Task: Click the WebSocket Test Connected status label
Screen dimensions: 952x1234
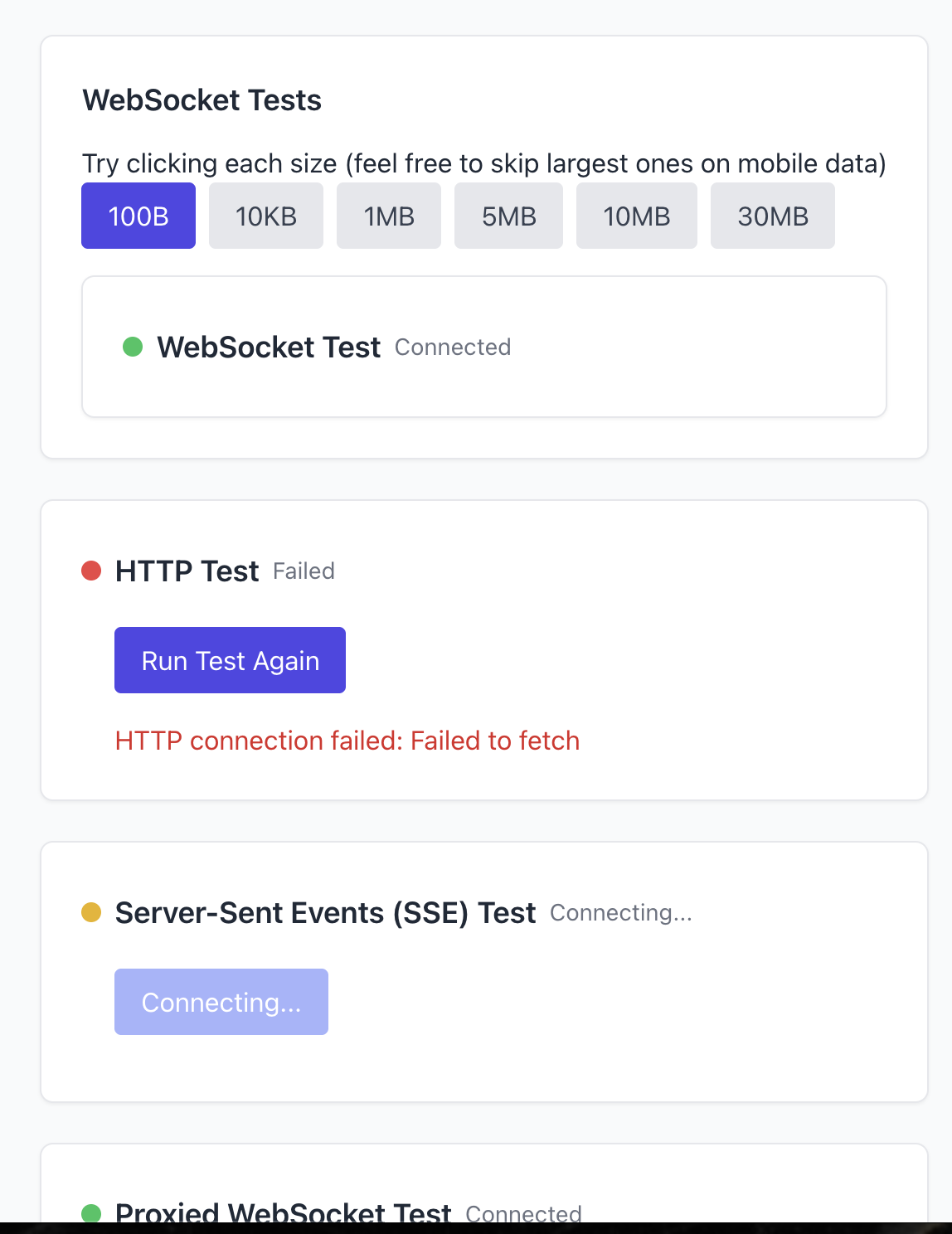Action: [453, 347]
